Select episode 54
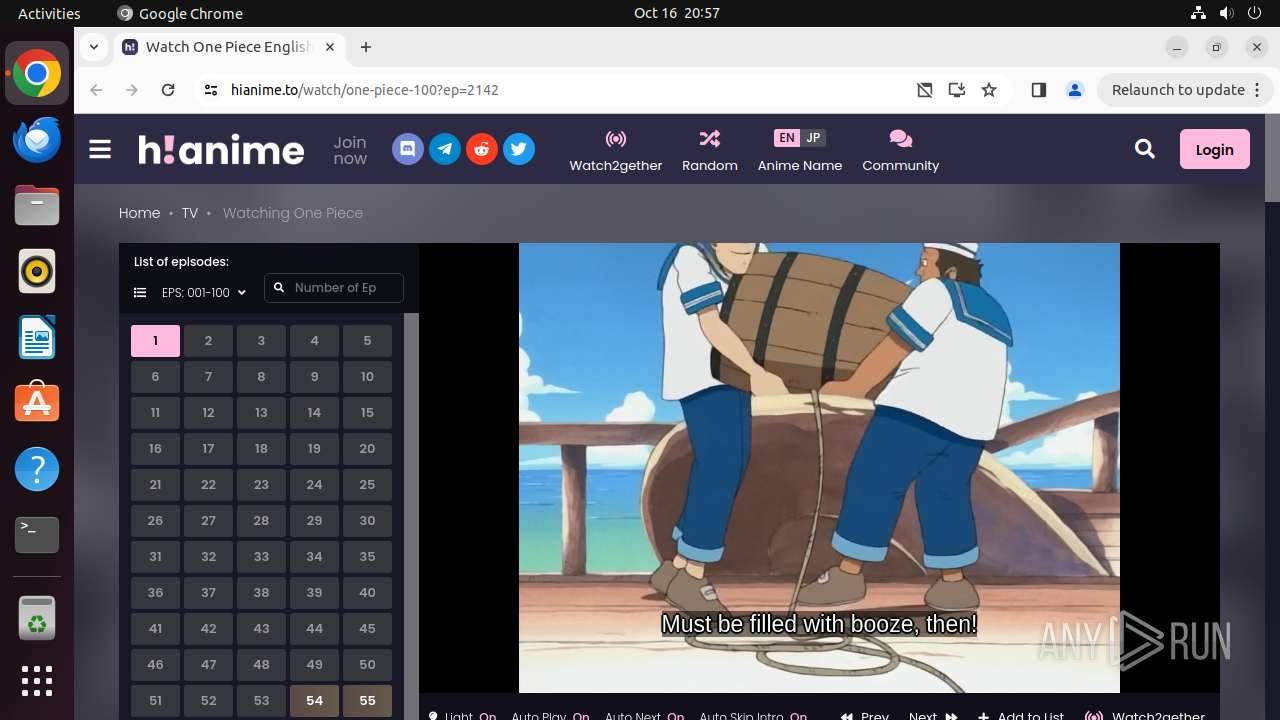Image resolution: width=1280 pixels, height=720 pixels. point(314,701)
